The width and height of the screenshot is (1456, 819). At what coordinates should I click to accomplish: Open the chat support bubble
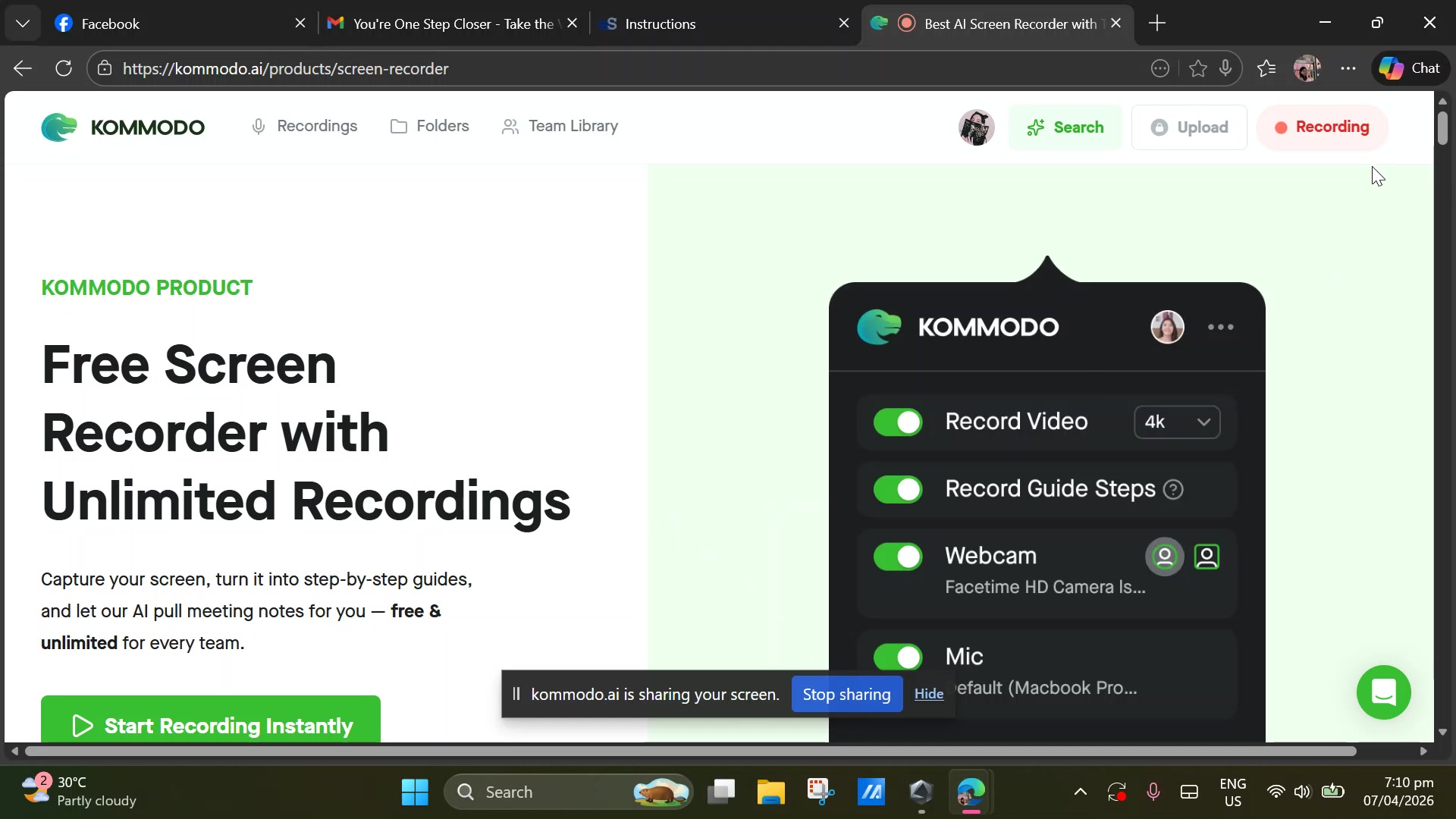click(1384, 692)
